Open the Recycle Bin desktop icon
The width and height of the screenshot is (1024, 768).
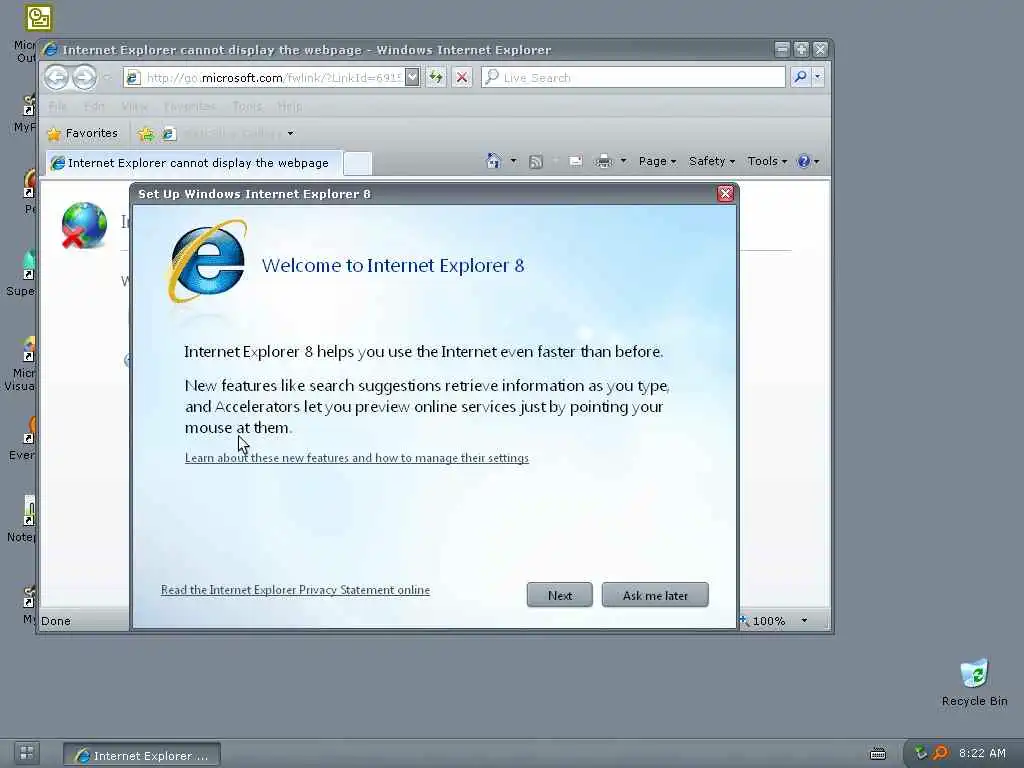pos(974,682)
